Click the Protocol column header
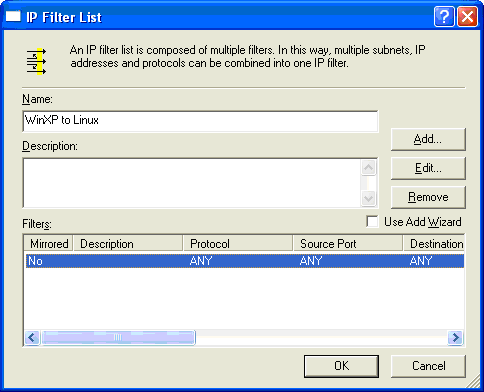This screenshot has width=484, height=392. 238,243
